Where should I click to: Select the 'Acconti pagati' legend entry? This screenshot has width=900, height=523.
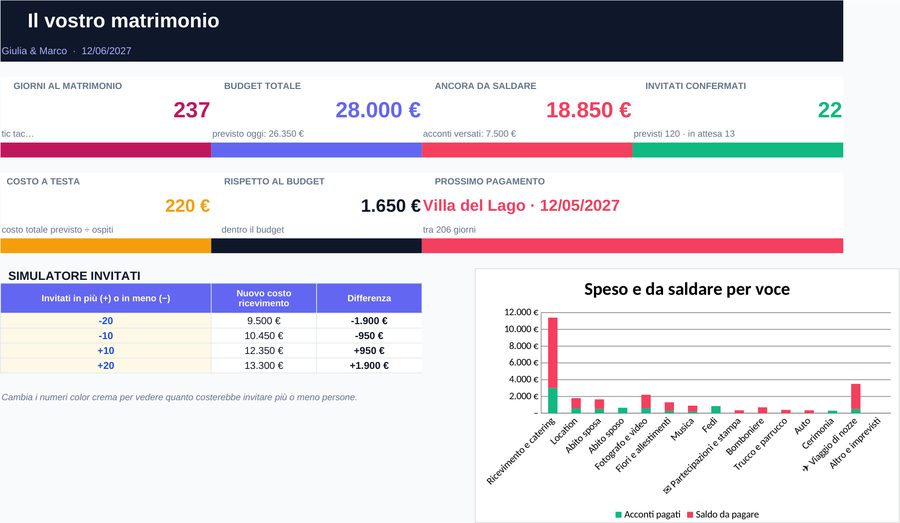pos(647,514)
